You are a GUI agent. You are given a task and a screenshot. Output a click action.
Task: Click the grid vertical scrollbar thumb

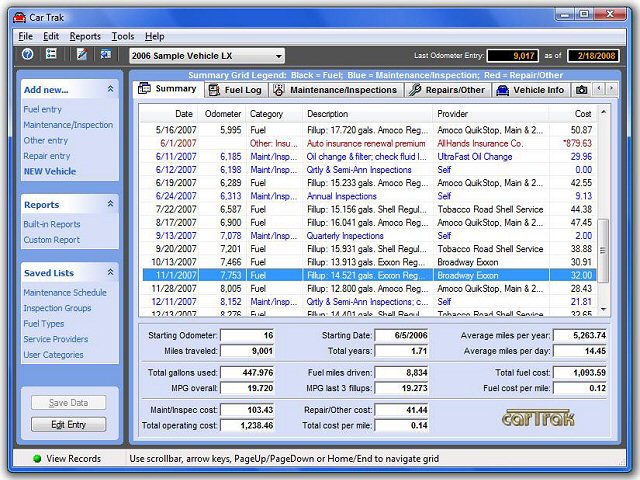[602, 251]
